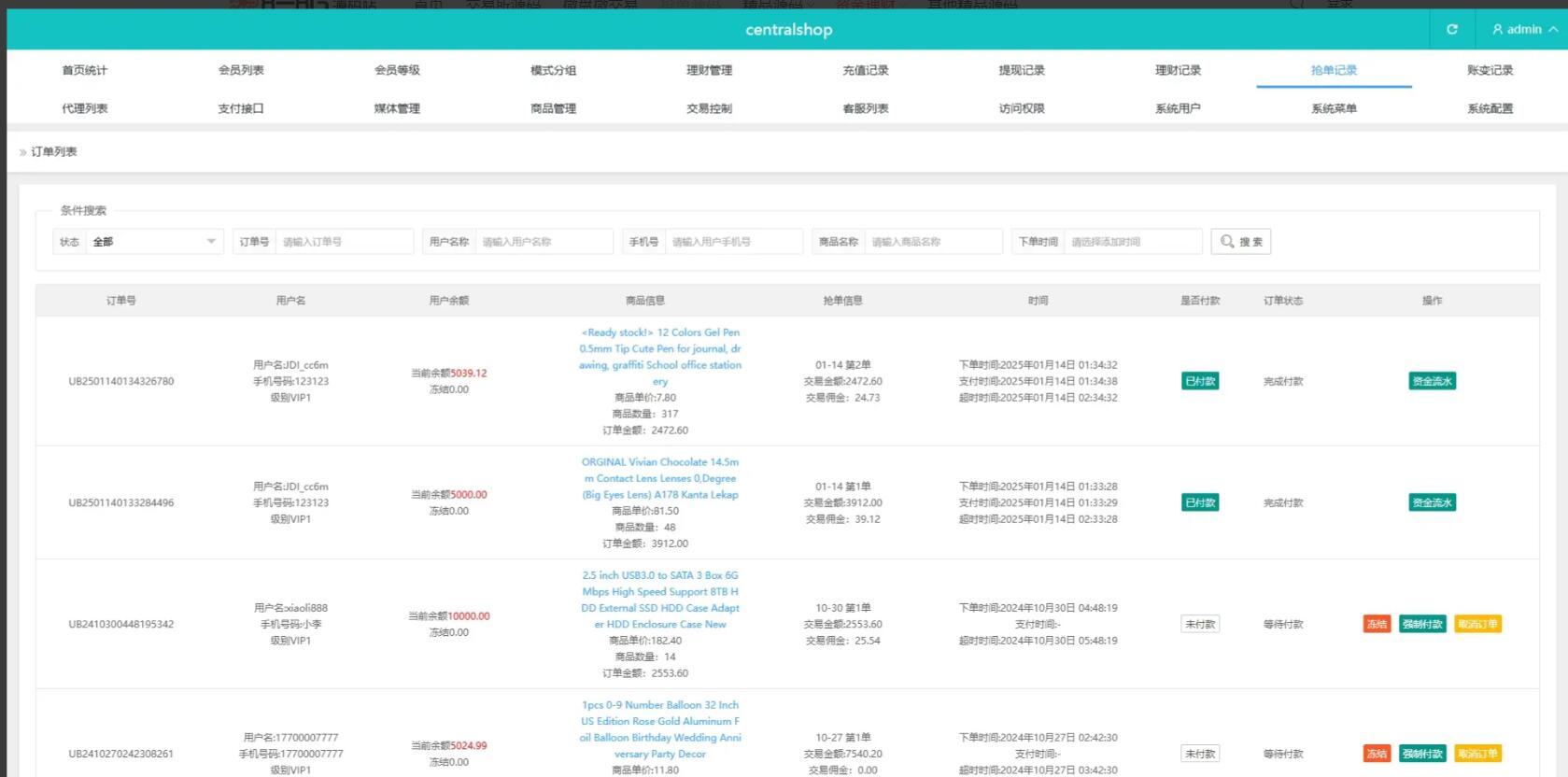Image resolution: width=1568 pixels, height=777 pixels.
Task: Go to 系统配置 menu item
Action: (1490, 108)
